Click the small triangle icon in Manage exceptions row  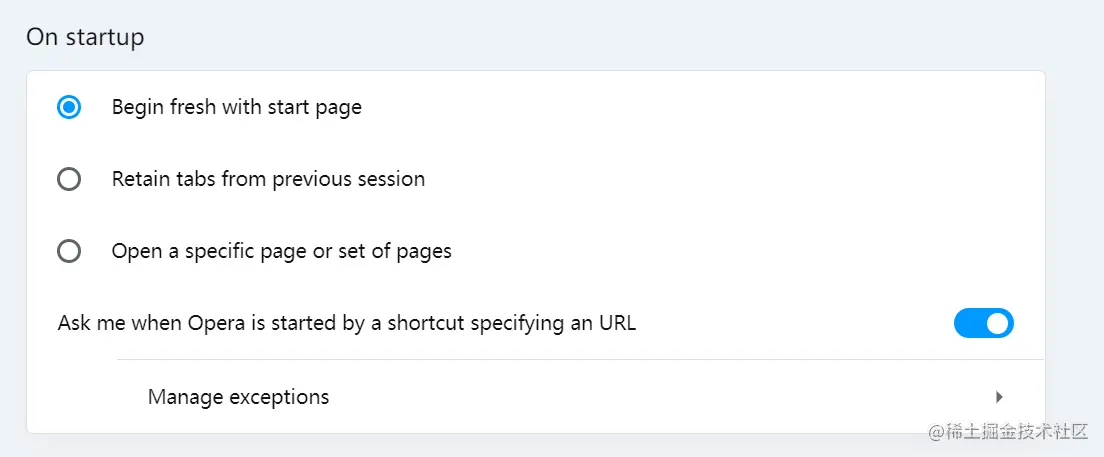tap(999, 397)
